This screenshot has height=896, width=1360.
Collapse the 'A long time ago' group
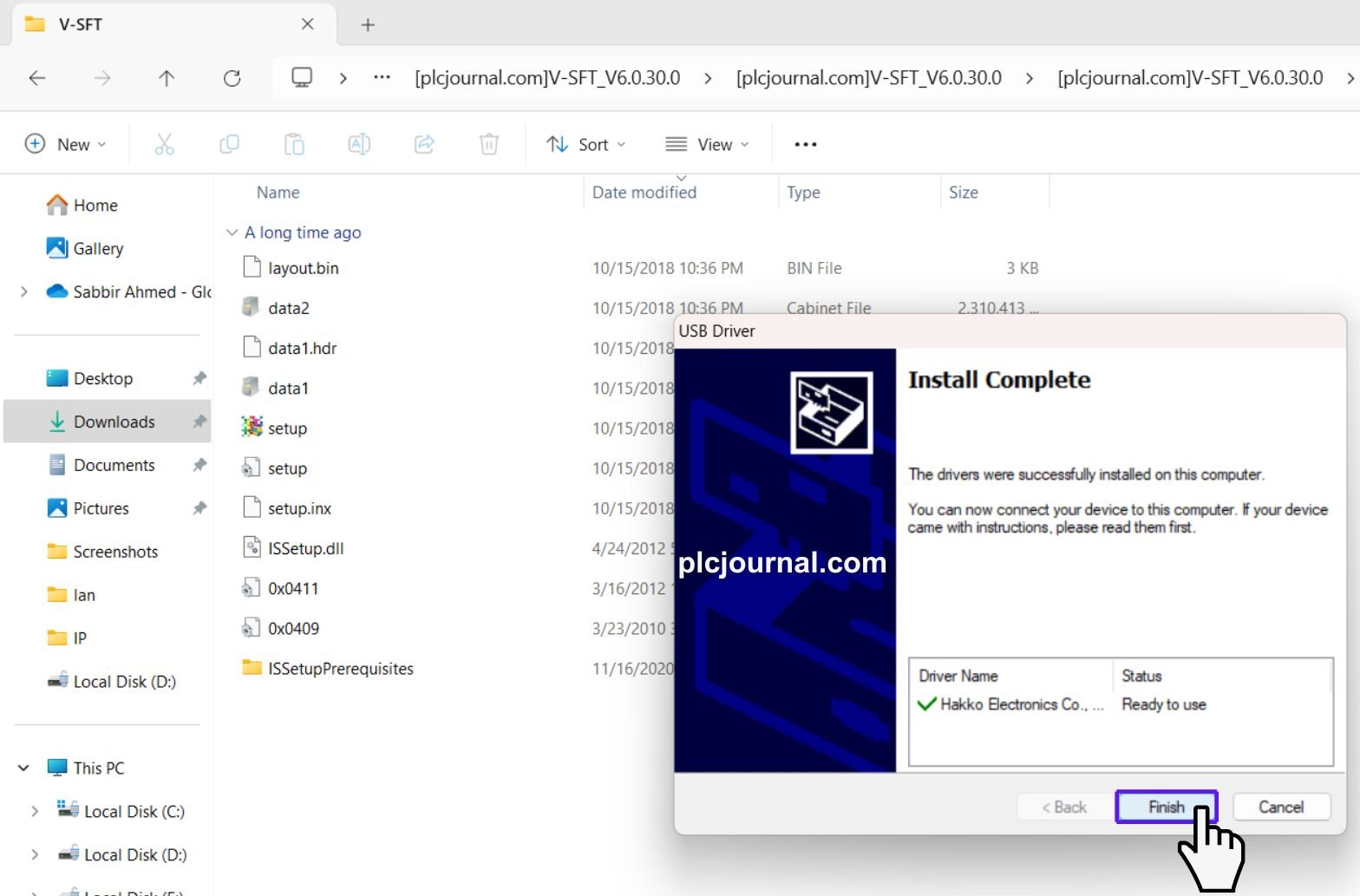click(232, 232)
